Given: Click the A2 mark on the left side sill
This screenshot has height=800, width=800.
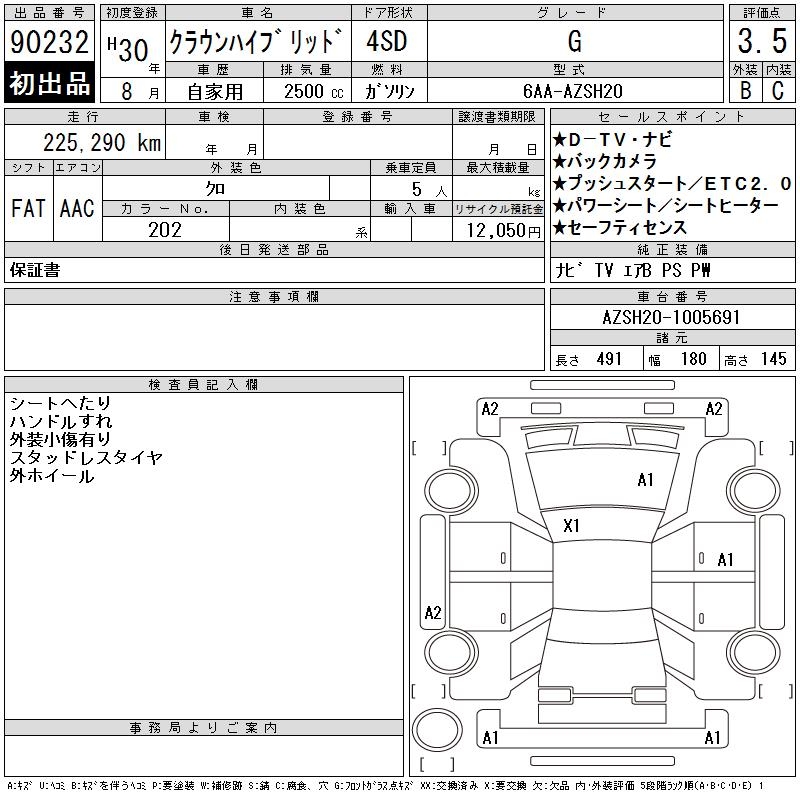Looking at the screenshot, I should [x=432, y=613].
